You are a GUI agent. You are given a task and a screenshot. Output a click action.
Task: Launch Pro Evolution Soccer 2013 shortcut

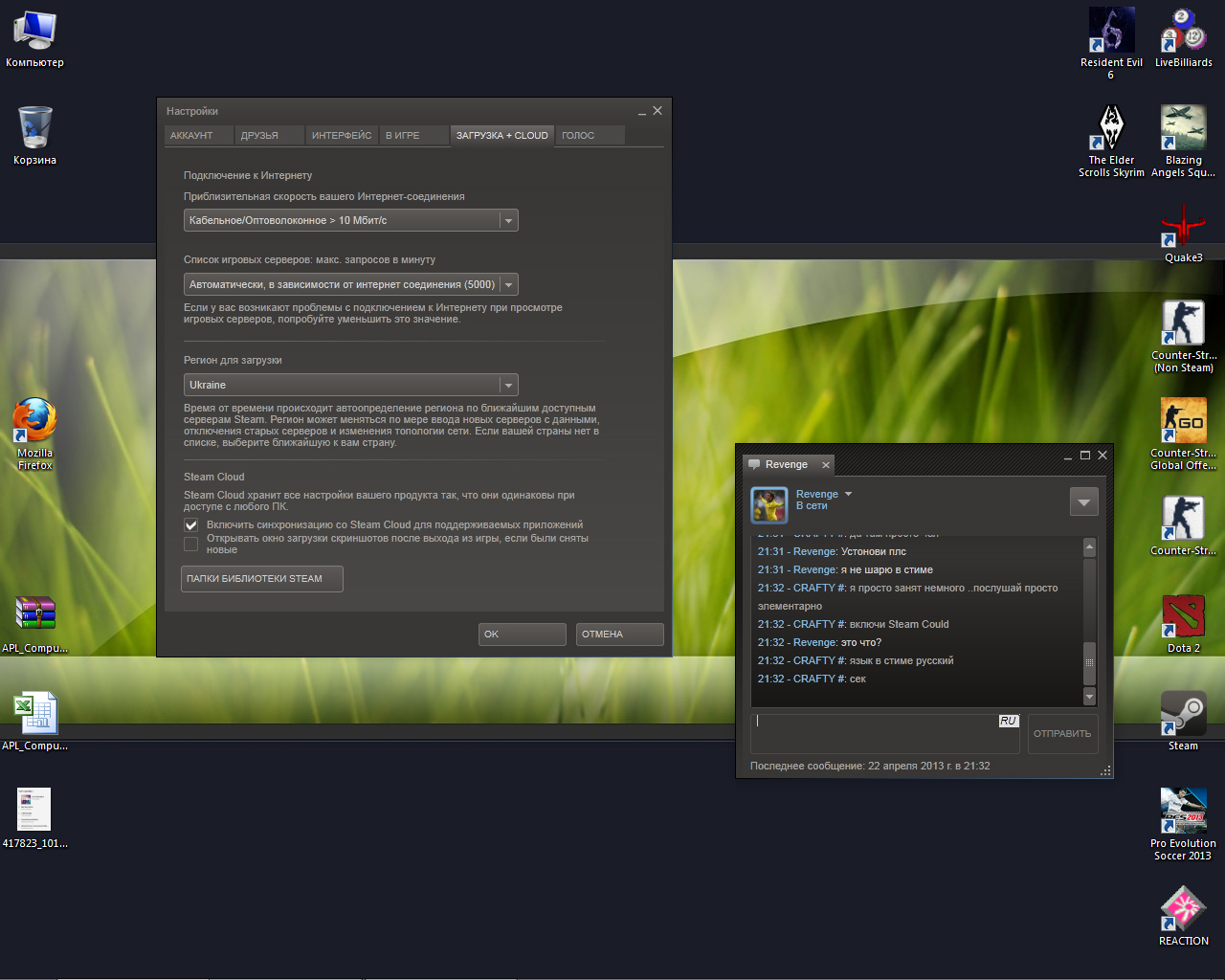click(1184, 823)
